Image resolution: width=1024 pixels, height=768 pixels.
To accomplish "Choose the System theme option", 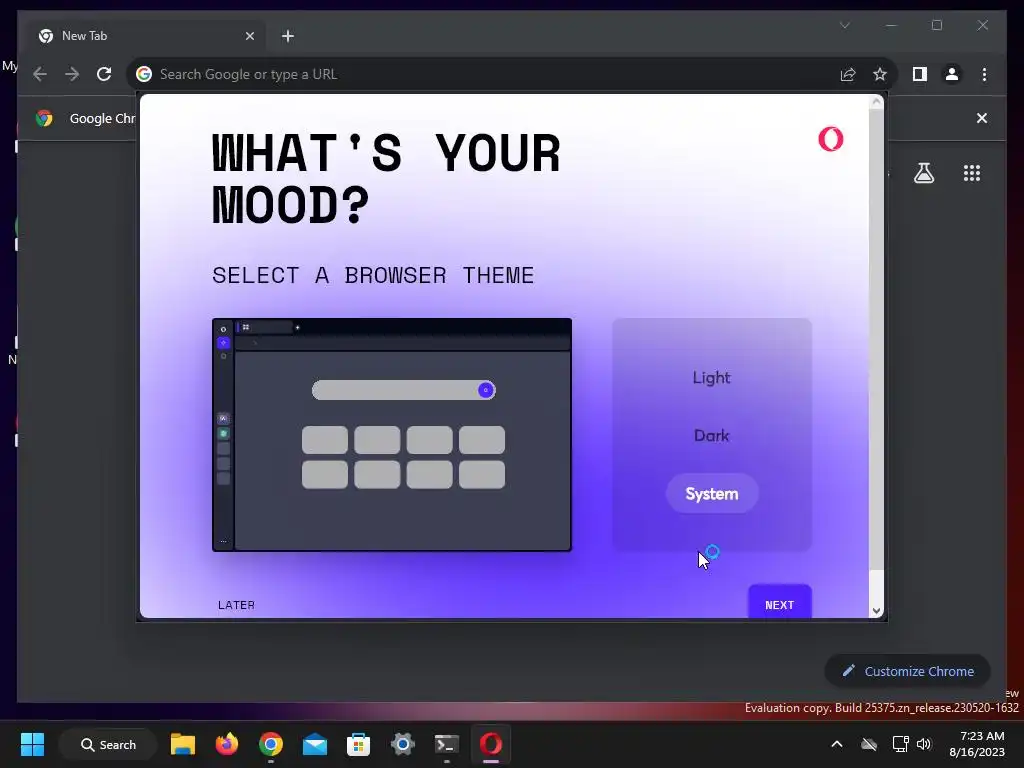I will (712, 494).
